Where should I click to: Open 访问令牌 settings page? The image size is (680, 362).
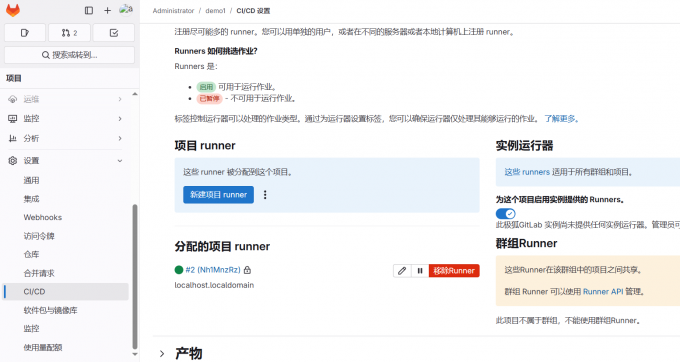click(x=39, y=236)
